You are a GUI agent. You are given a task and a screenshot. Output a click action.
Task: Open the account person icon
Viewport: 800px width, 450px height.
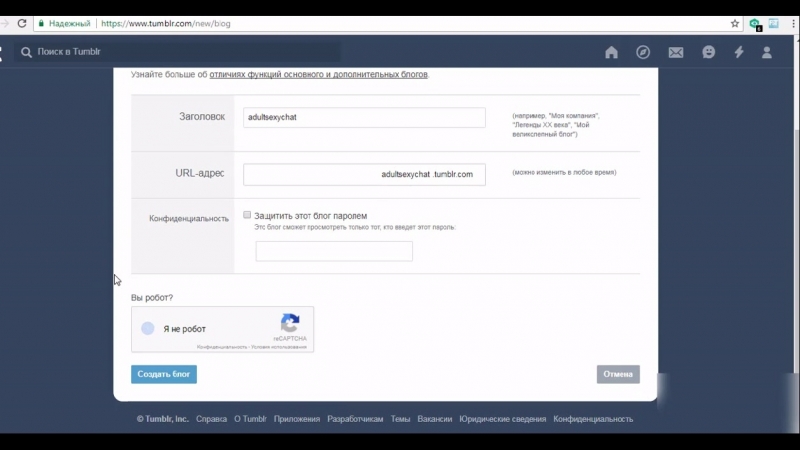click(767, 52)
